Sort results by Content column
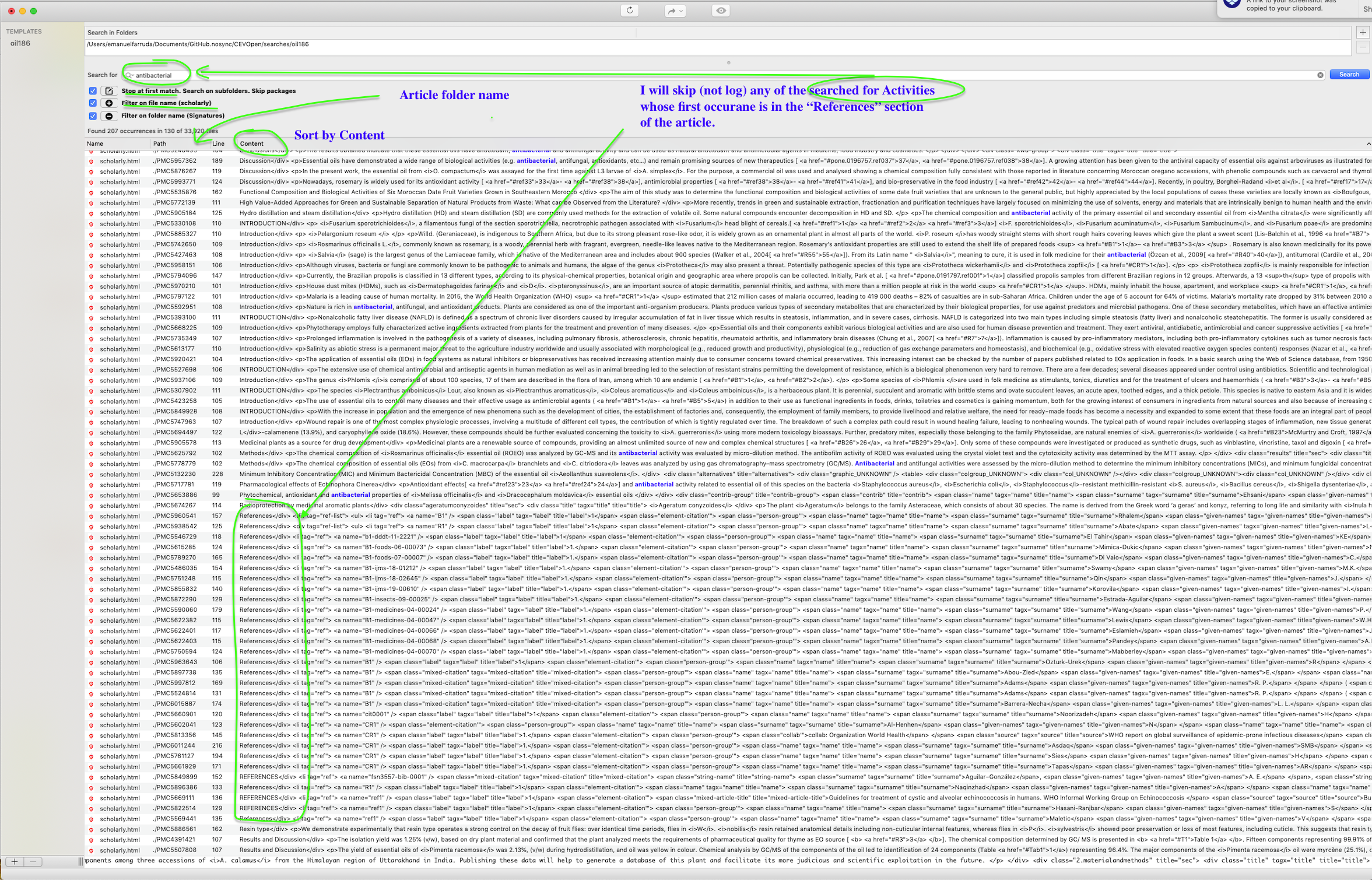Screen dimensions: 1372x880 click(251, 143)
